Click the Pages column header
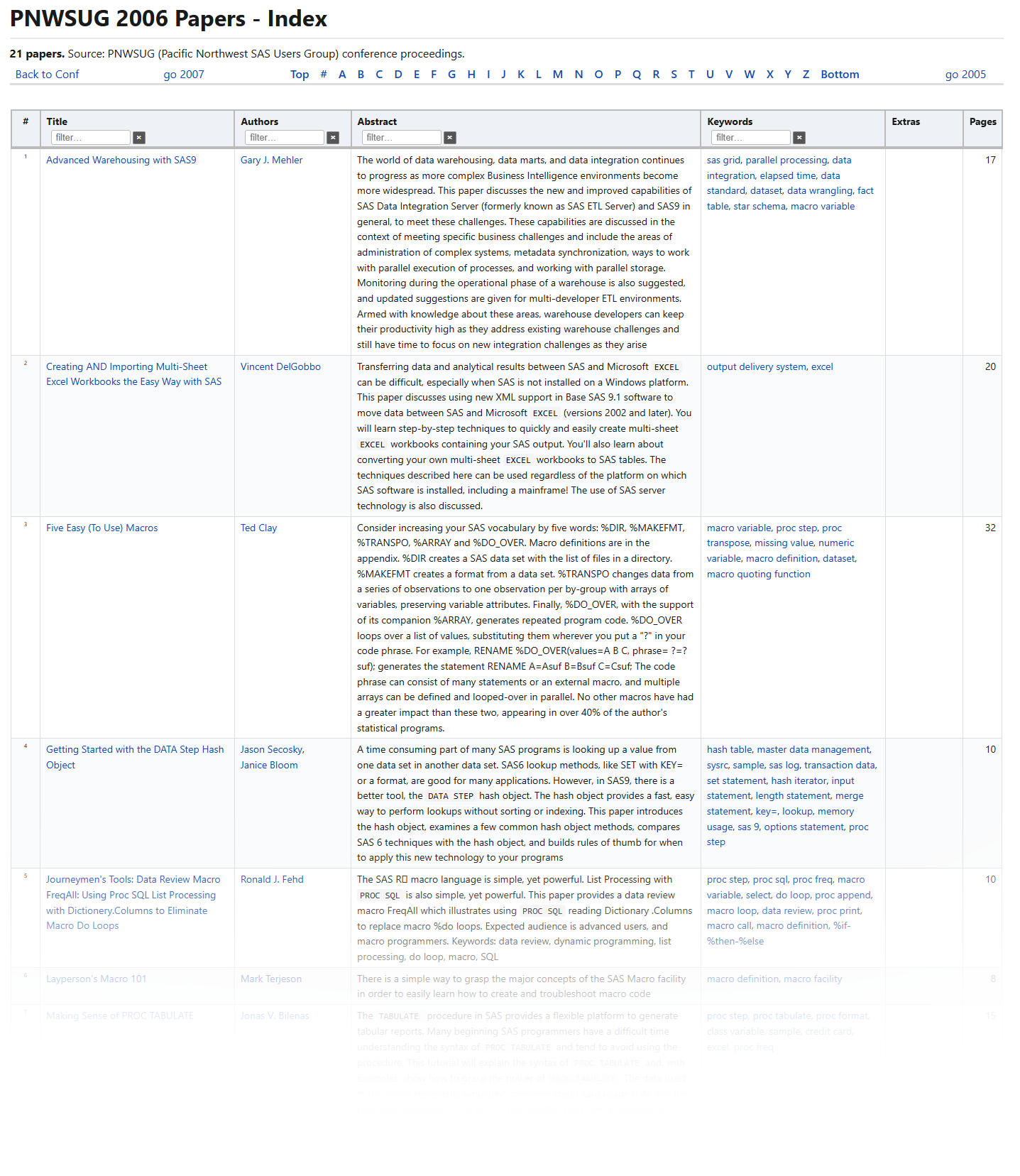 [982, 122]
